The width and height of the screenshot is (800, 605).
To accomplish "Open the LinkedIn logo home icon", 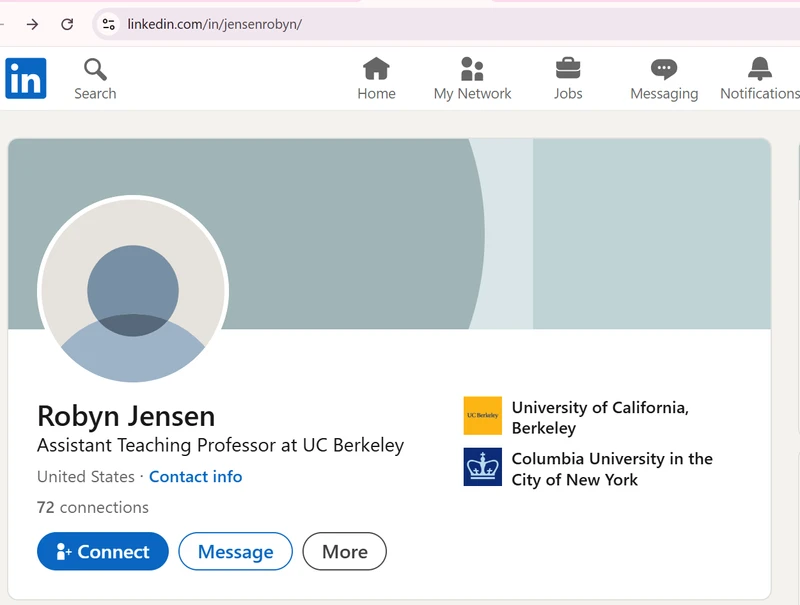I will coord(26,78).
